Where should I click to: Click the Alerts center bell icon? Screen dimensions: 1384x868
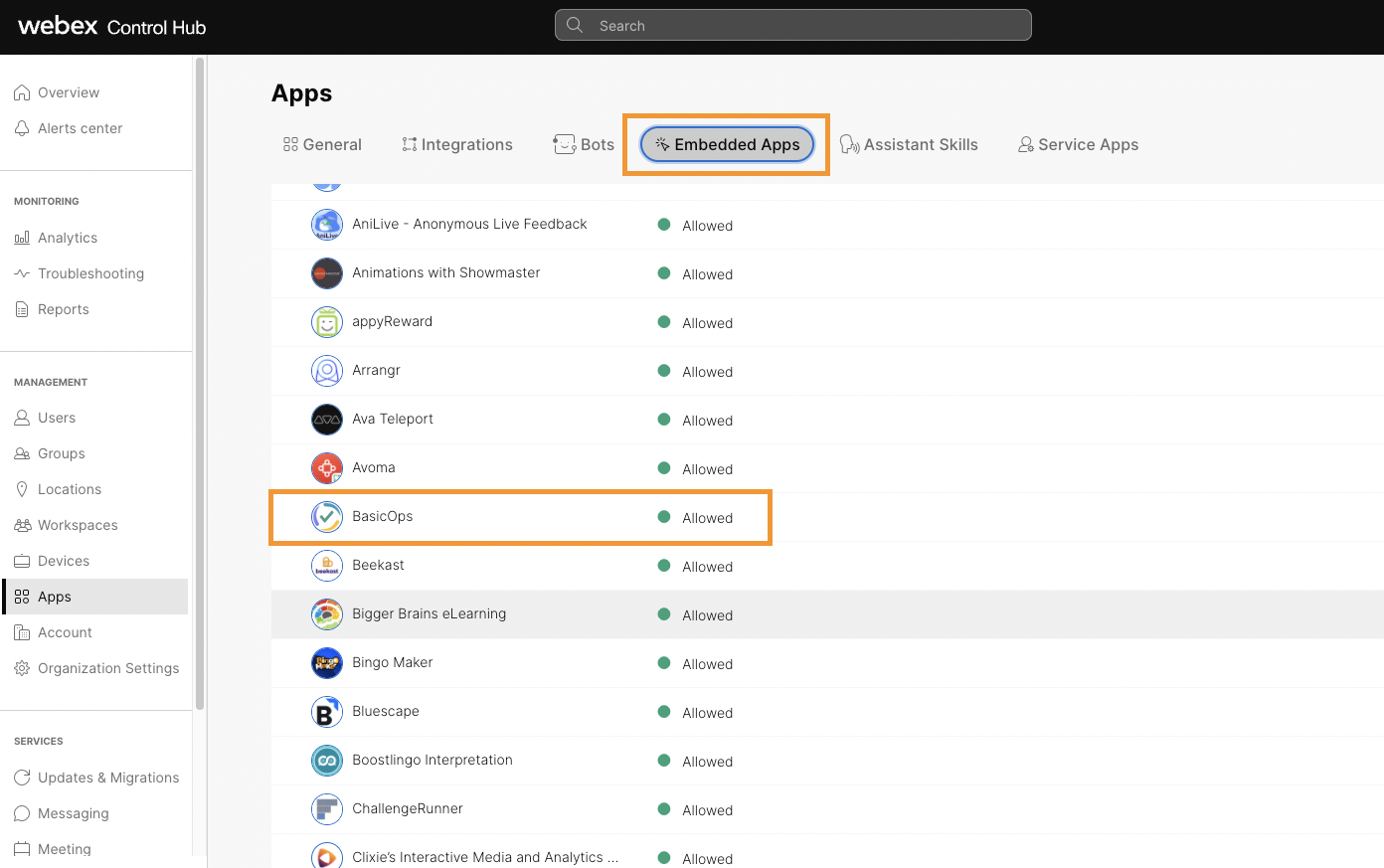point(22,128)
